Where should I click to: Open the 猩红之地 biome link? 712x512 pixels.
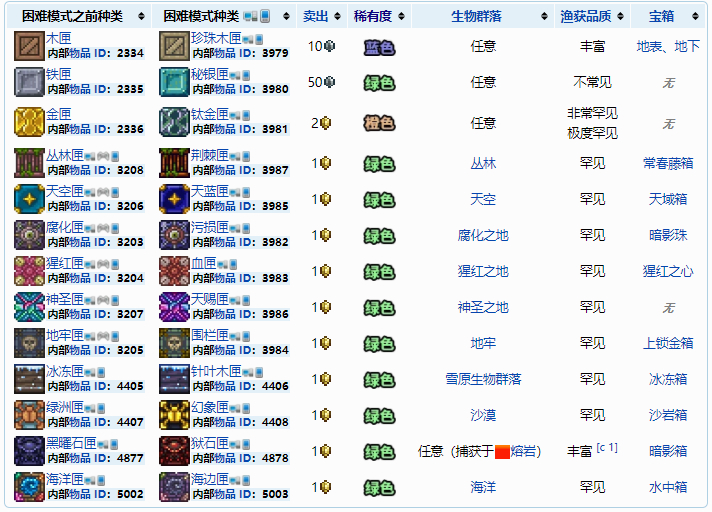coord(483,271)
